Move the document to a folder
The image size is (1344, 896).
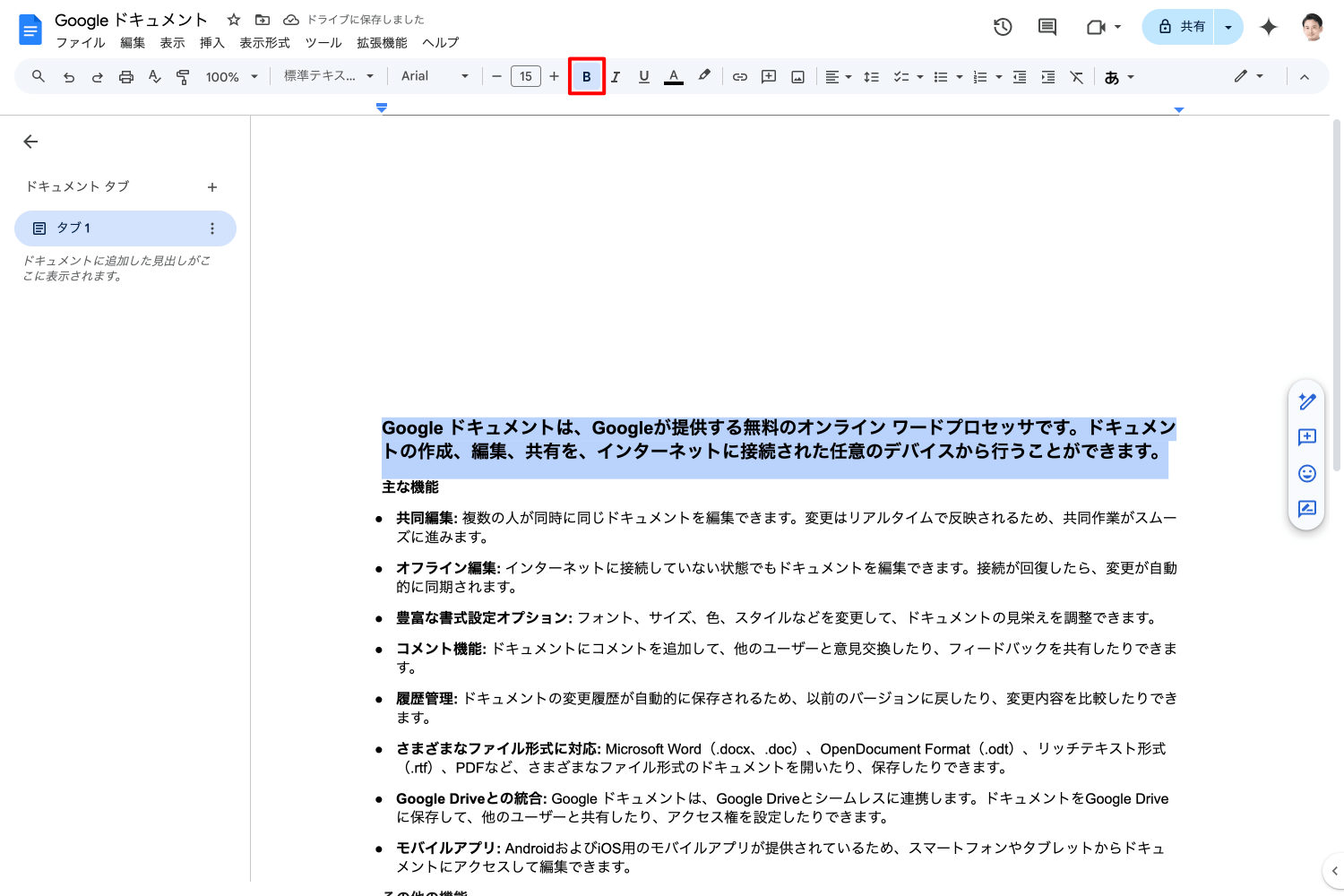point(263,20)
